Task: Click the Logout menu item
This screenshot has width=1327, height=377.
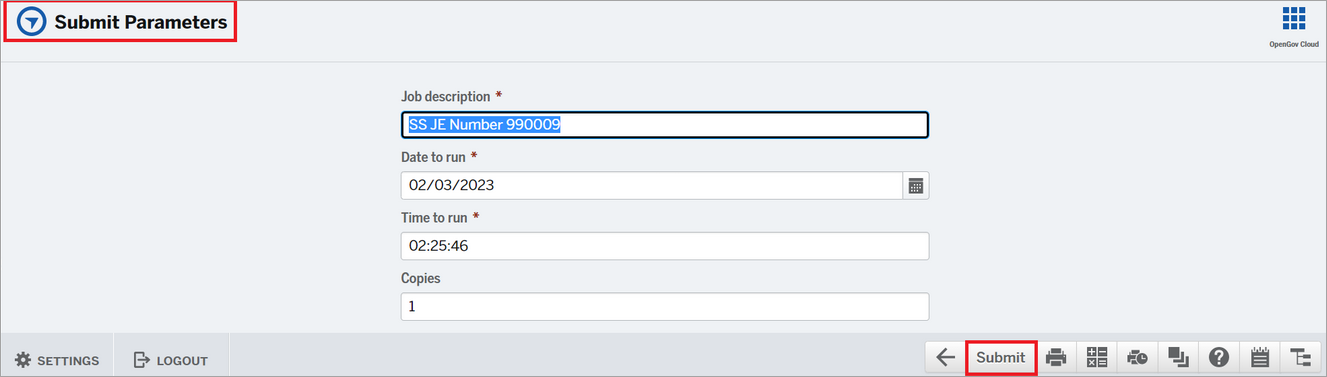Action: pyautogui.click(x=171, y=360)
